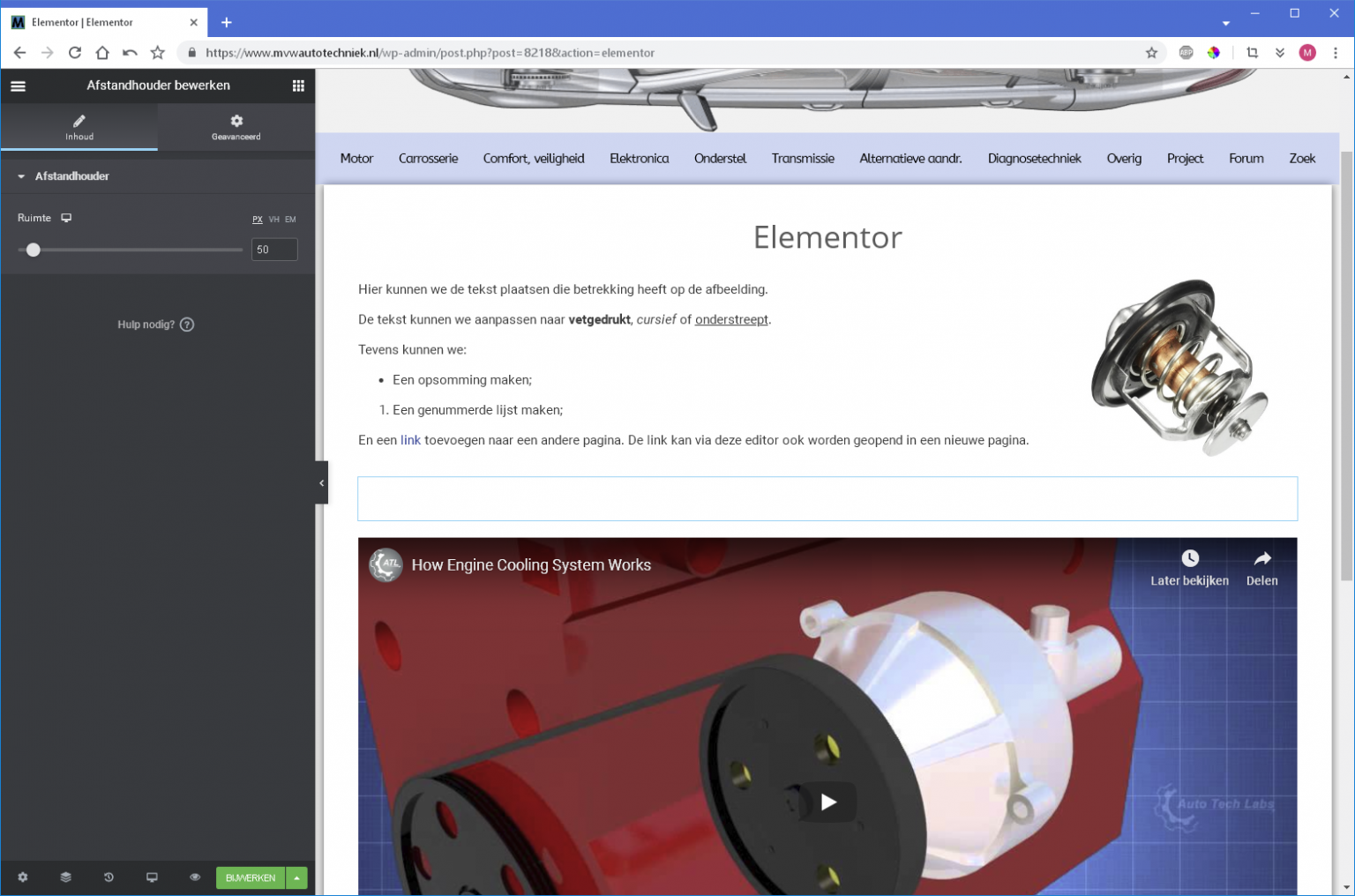
Task: Open responsive mode monitor icon
Action: tap(152, 877)
